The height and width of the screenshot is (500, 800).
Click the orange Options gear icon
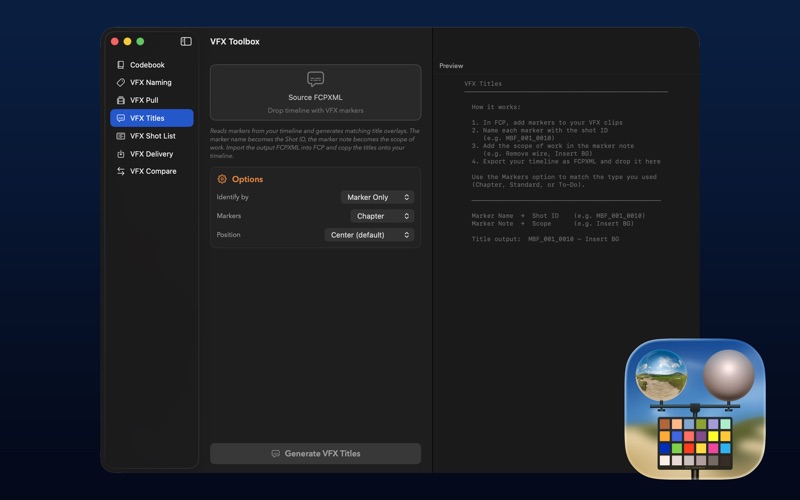(222, 179)
